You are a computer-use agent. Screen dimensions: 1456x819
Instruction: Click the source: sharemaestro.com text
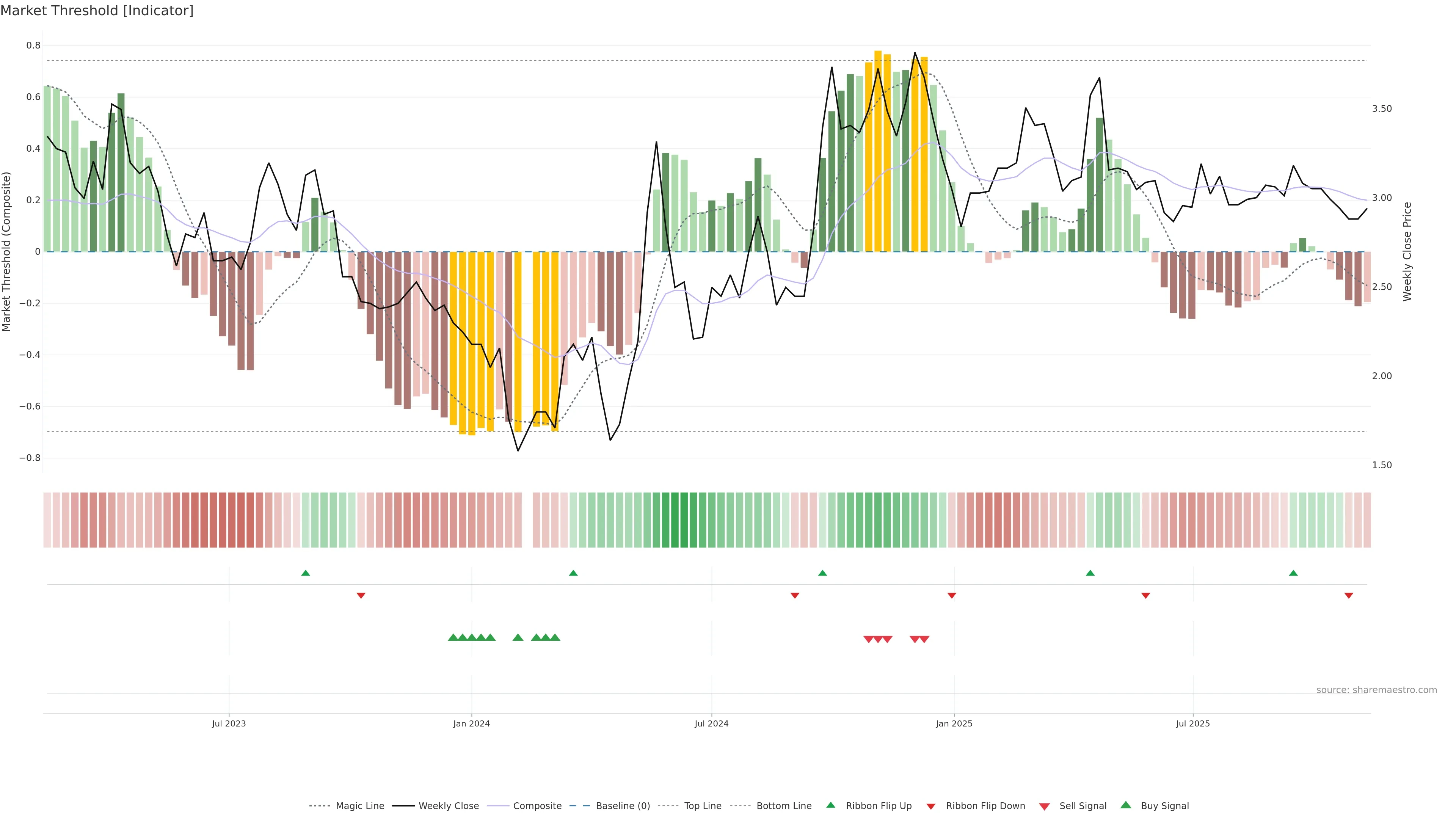click(x=1376, y=690)
